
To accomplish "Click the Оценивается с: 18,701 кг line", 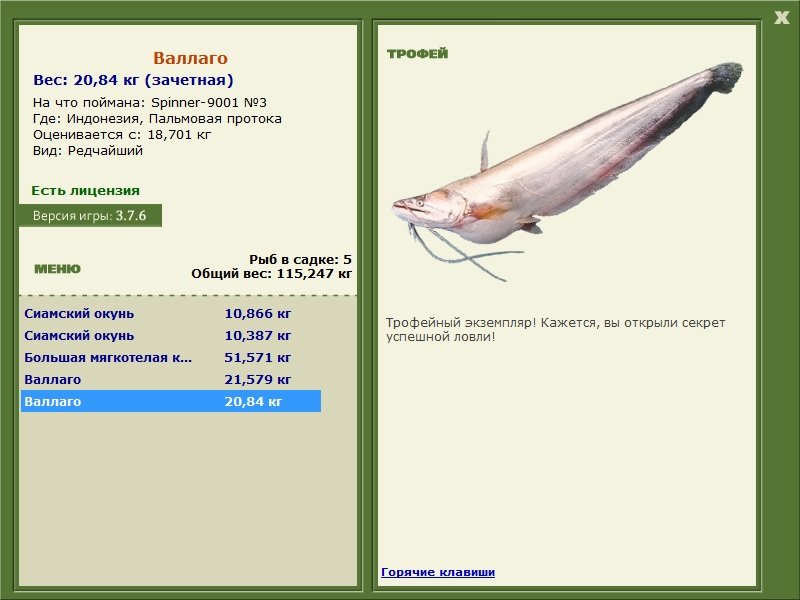I will [x=122, y=135].
